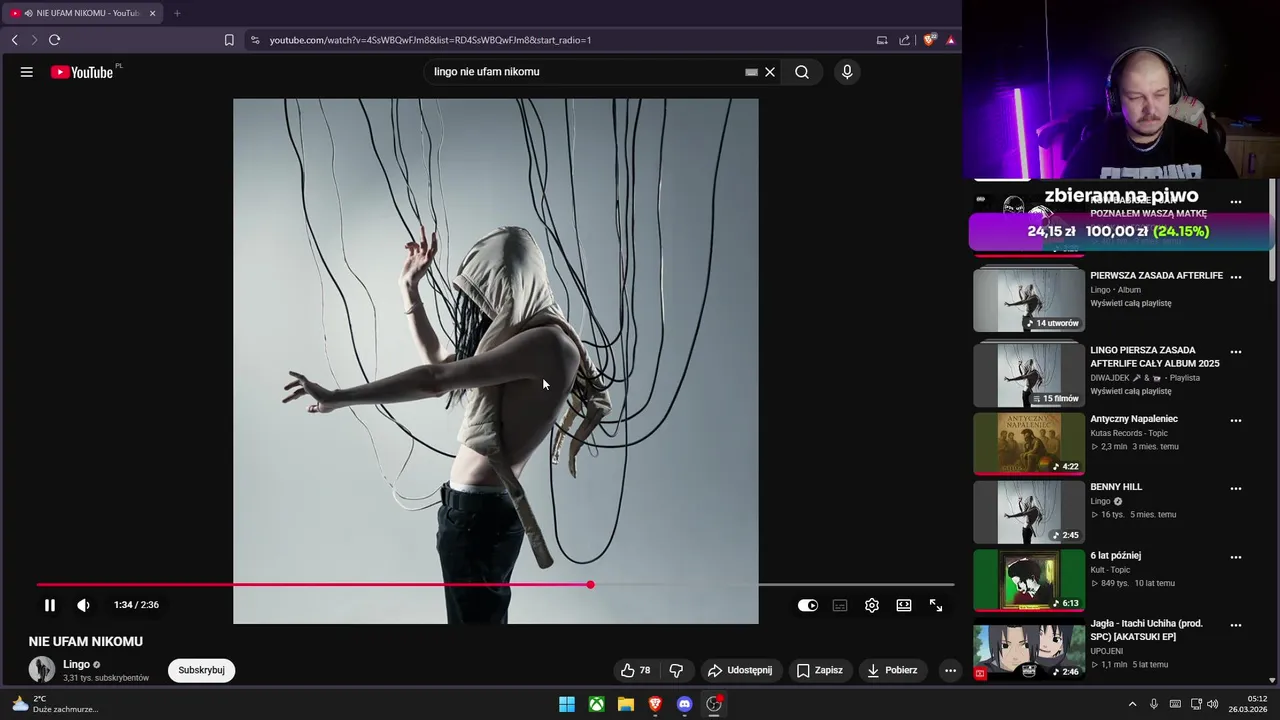1280x720 pixels.
Task: Dislike the video with thumbs down
Action: point(676,670)
